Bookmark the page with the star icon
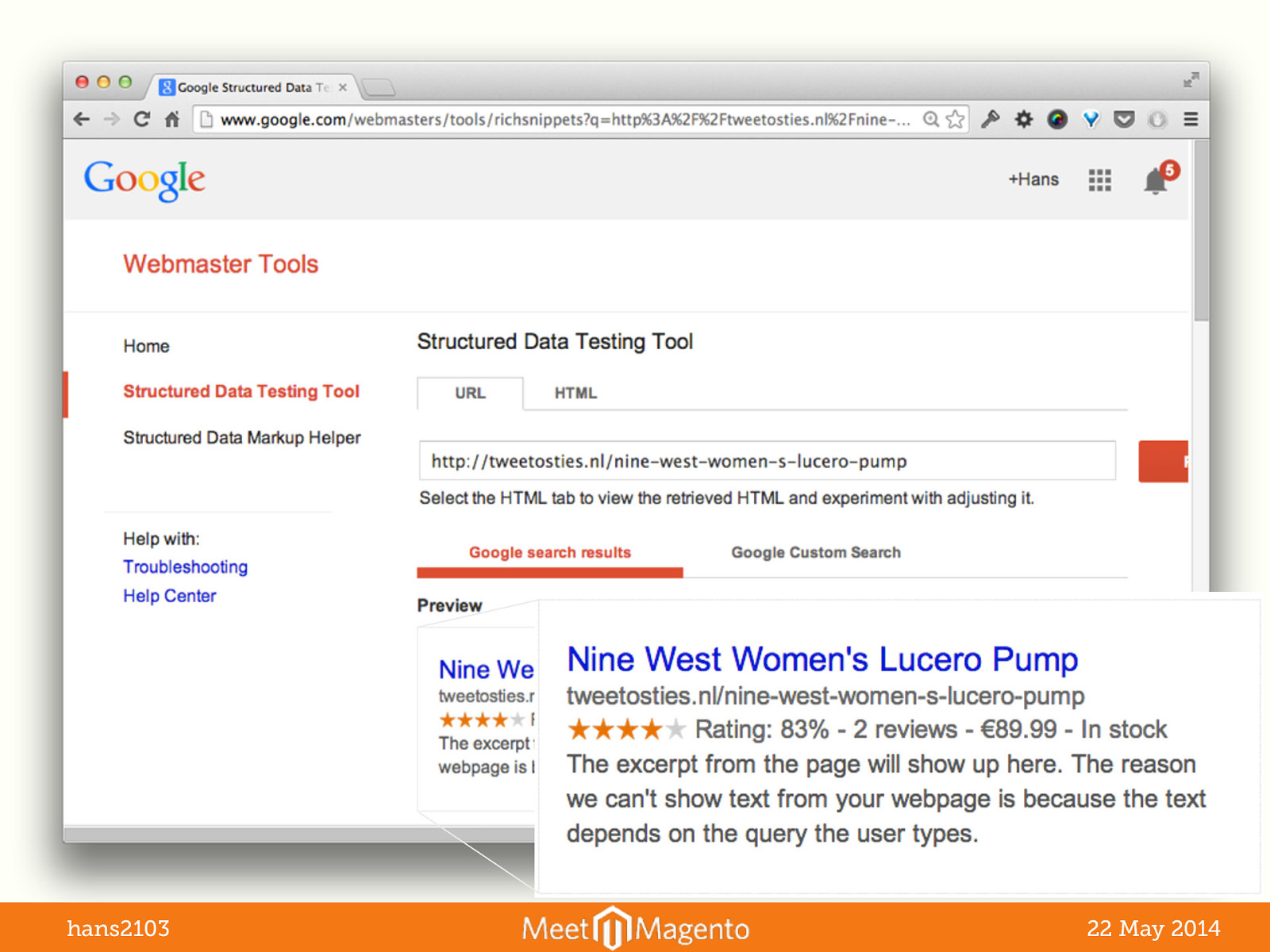Viewport: 1270px width, 952px height. point(955,119)
